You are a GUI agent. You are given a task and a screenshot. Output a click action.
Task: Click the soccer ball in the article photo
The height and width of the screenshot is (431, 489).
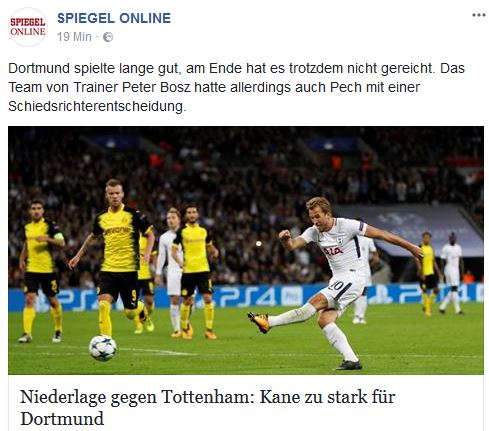[x=103, y=348]
